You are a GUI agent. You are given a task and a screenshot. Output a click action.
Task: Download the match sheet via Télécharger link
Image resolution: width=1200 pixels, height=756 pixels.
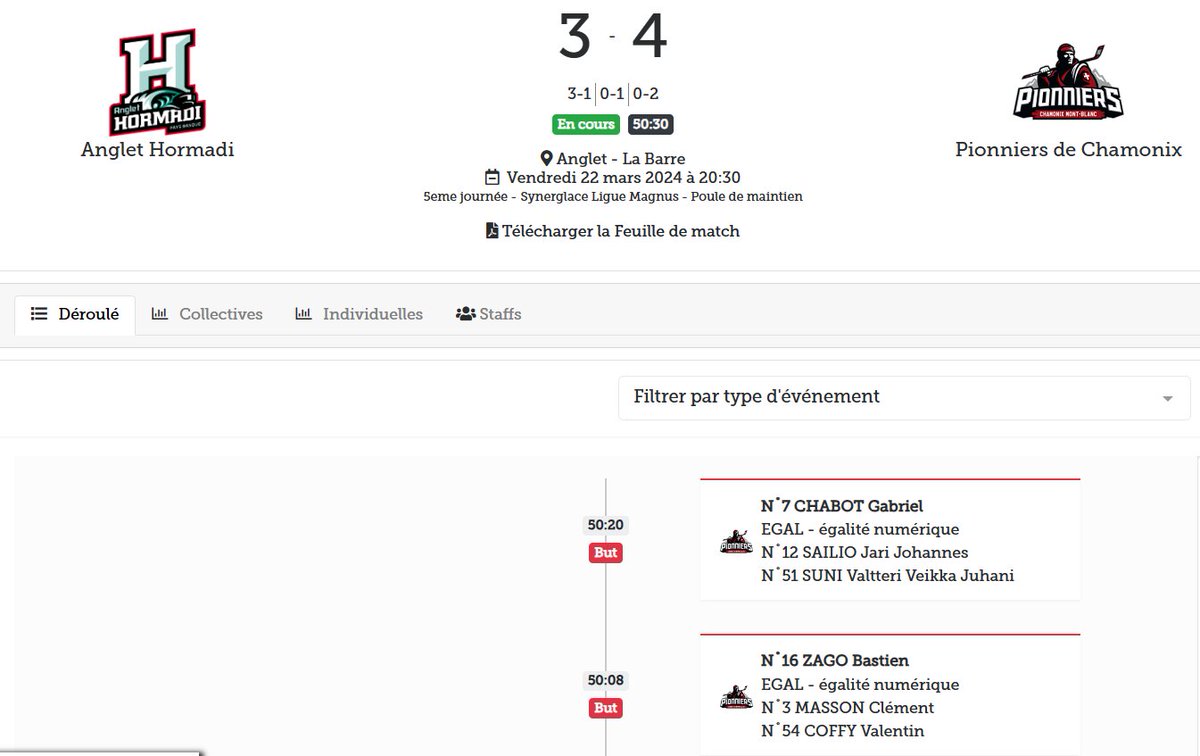coord(612,231)
